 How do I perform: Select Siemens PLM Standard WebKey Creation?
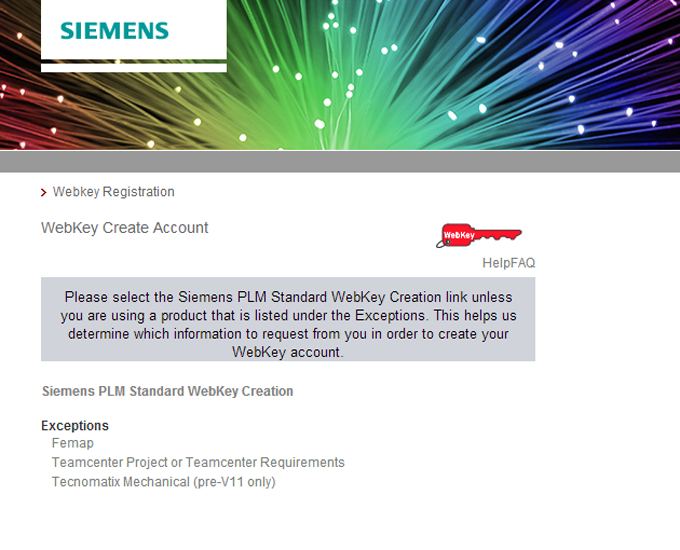[x=168, y=391]
